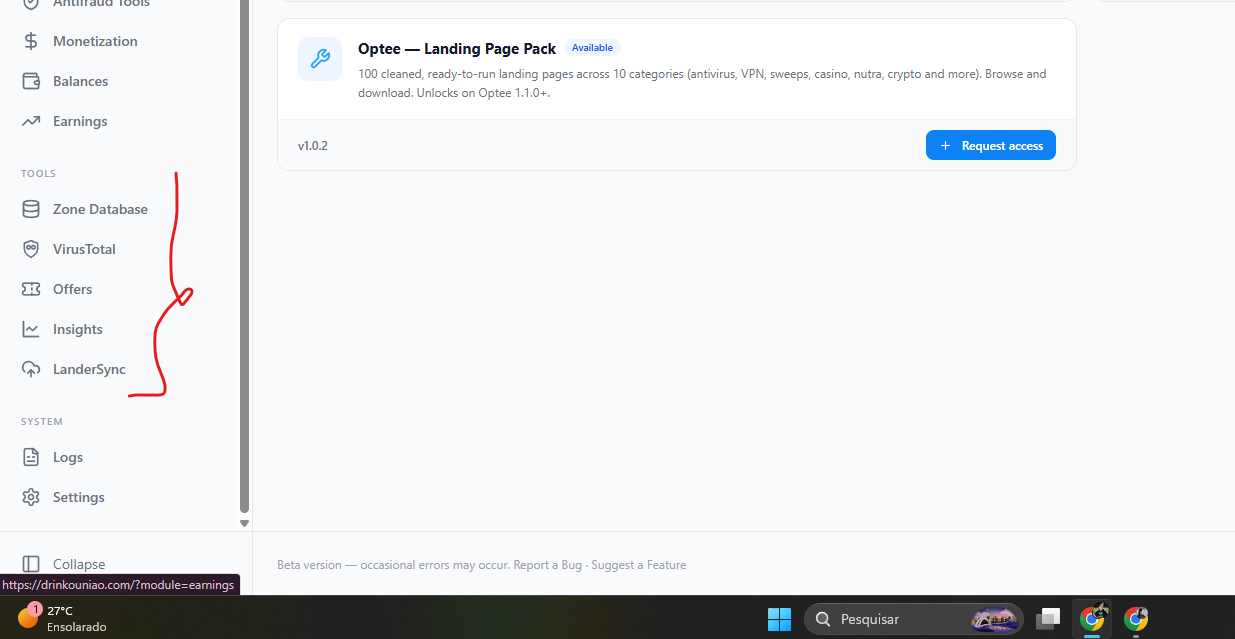Image resolution: width=1235 pixels, height=639 pixels.
Task: Click the LanderSync cloud upload icon
Action: [31, 369]
